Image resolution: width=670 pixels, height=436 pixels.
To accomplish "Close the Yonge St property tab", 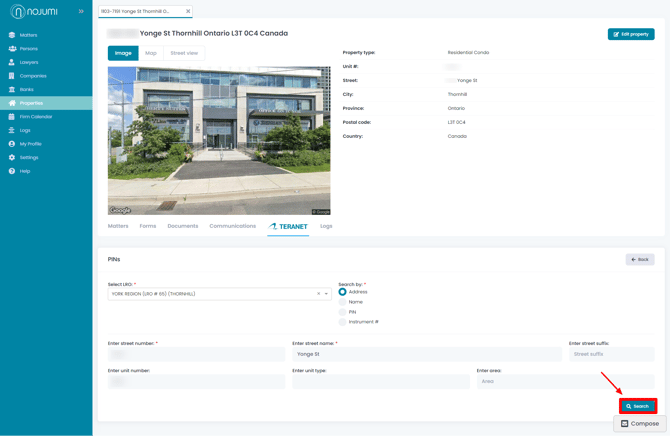I will (188, 12).
